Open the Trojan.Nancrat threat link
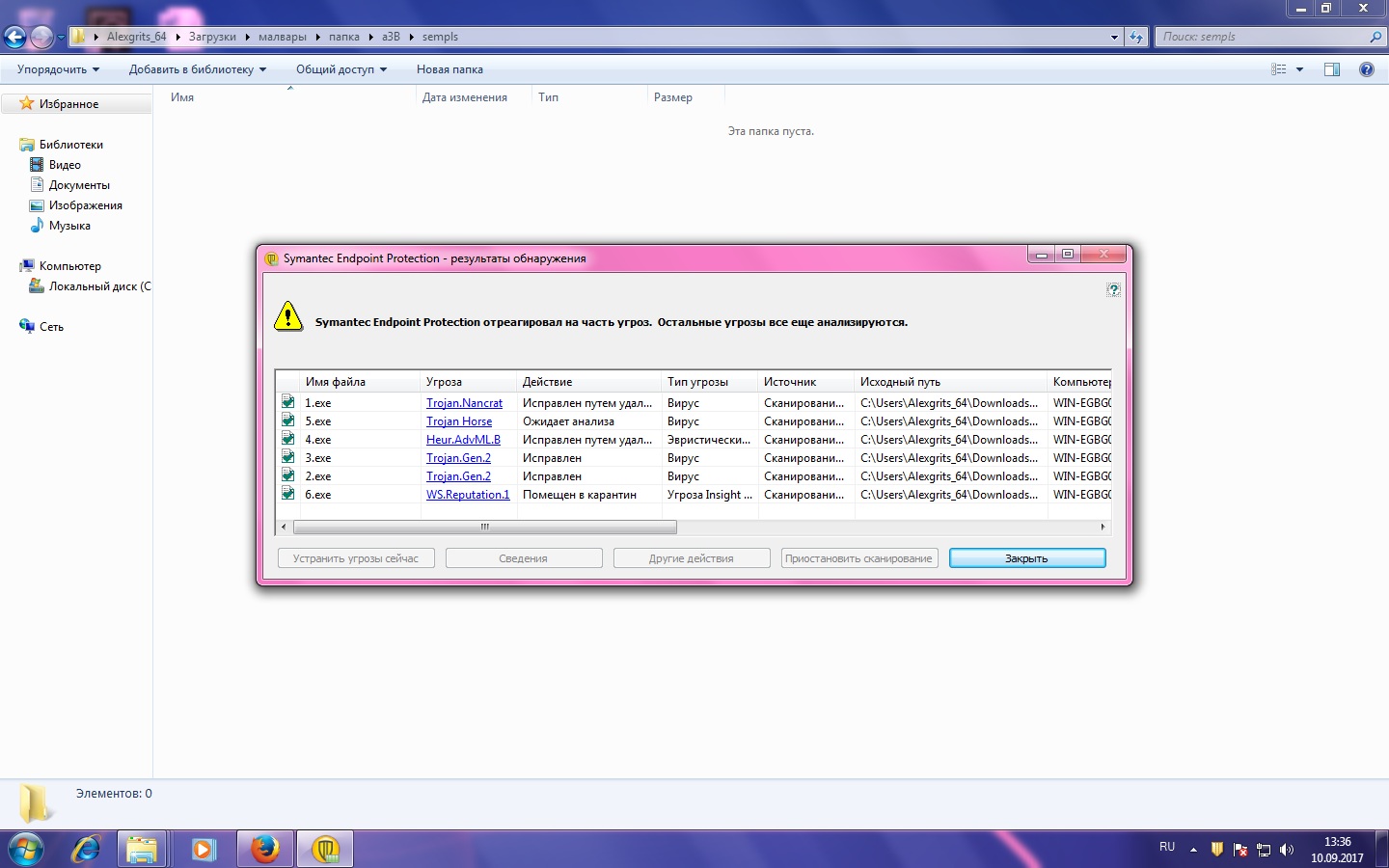This screenshot has height=868, width=1389. pos(464,403)
